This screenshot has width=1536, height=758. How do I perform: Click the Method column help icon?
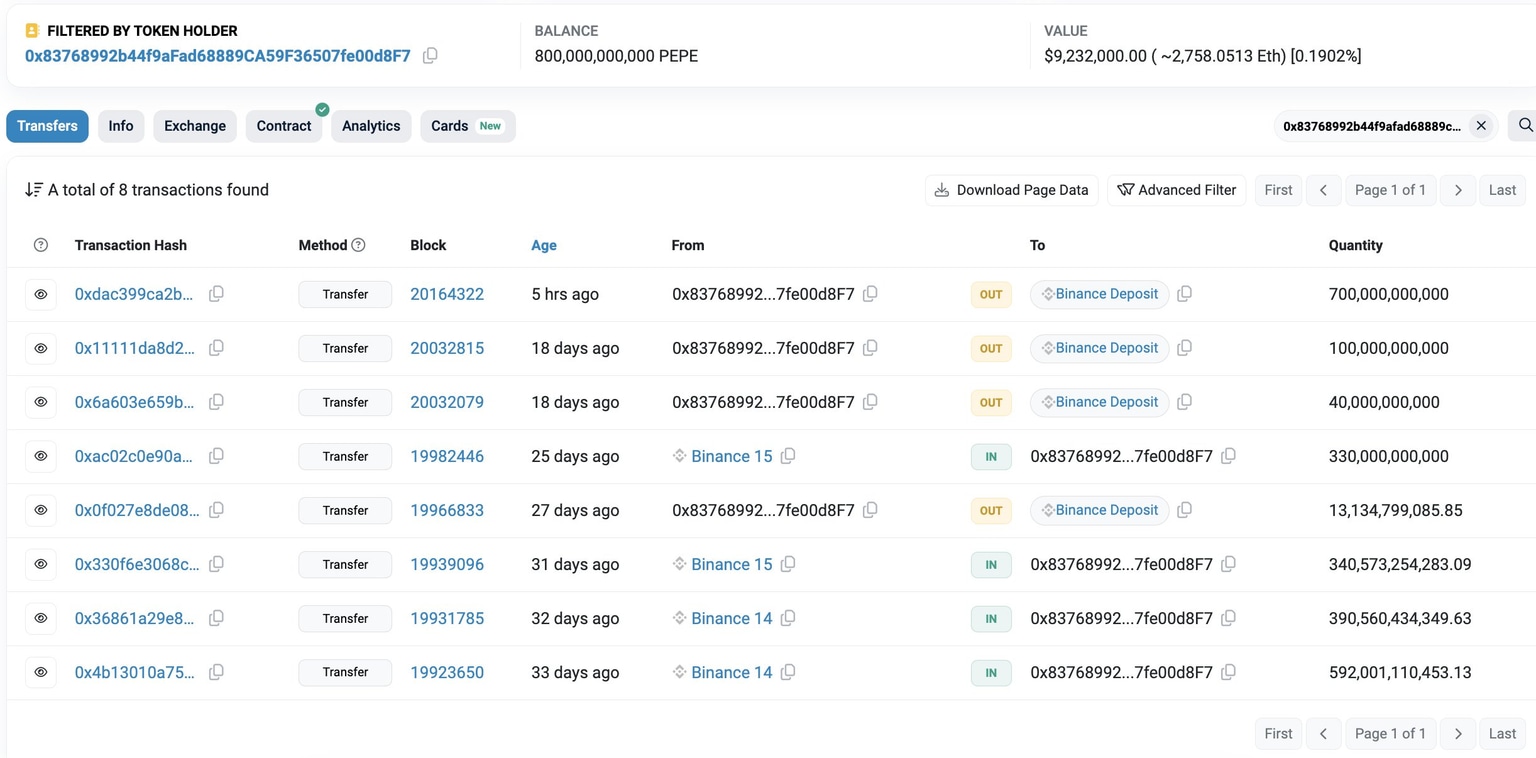(359, 245)
